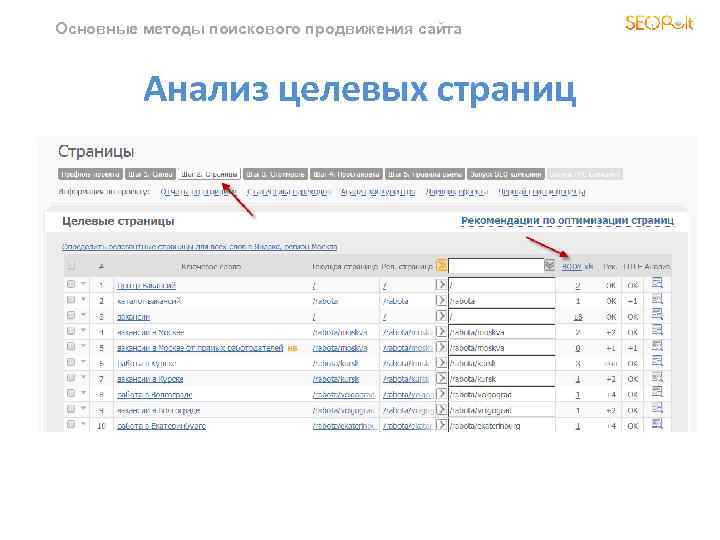Click the '/rabota/moskva' input field in row 5
This screenshot has height=540, width=720.
[x=502, y=348]
